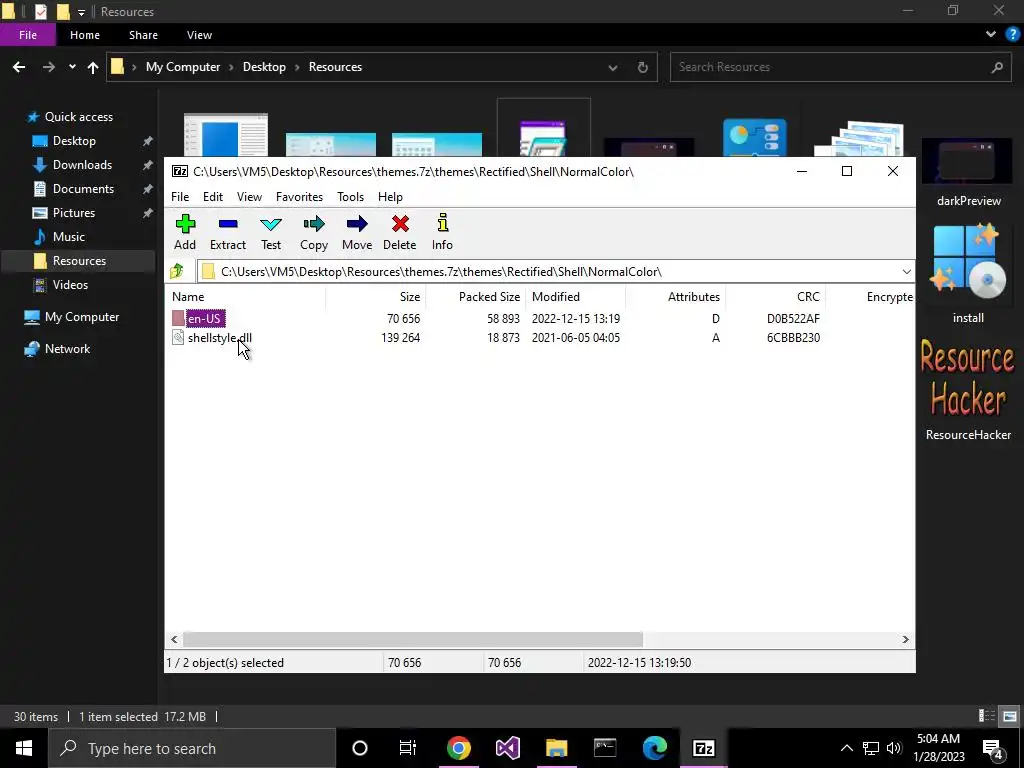This screenshot has width=1024, height=768.
Task: Click the scroll-left arrow in 7-Zip list
Action: (x=174, y=639)
